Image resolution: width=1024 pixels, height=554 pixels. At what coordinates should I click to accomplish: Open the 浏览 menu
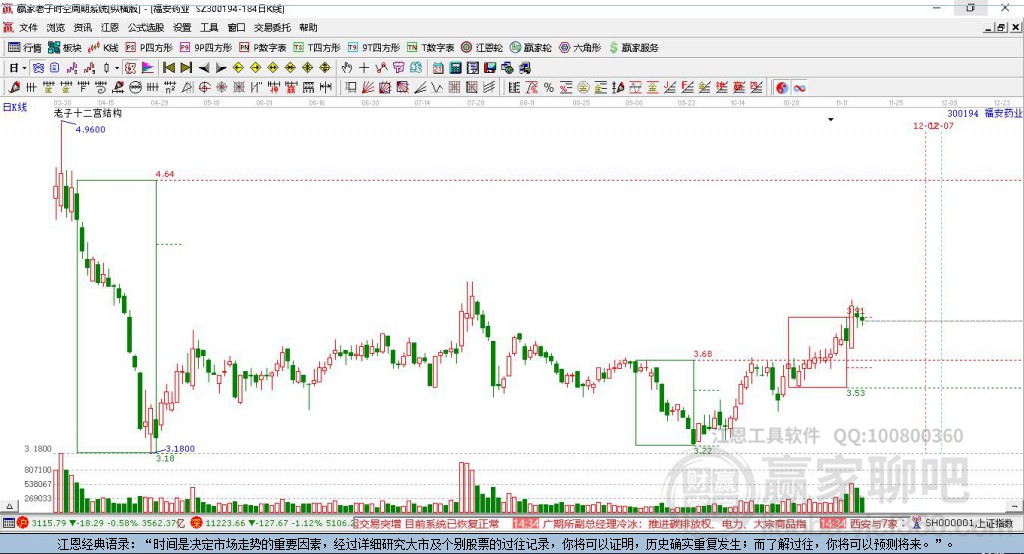point(56,27)
